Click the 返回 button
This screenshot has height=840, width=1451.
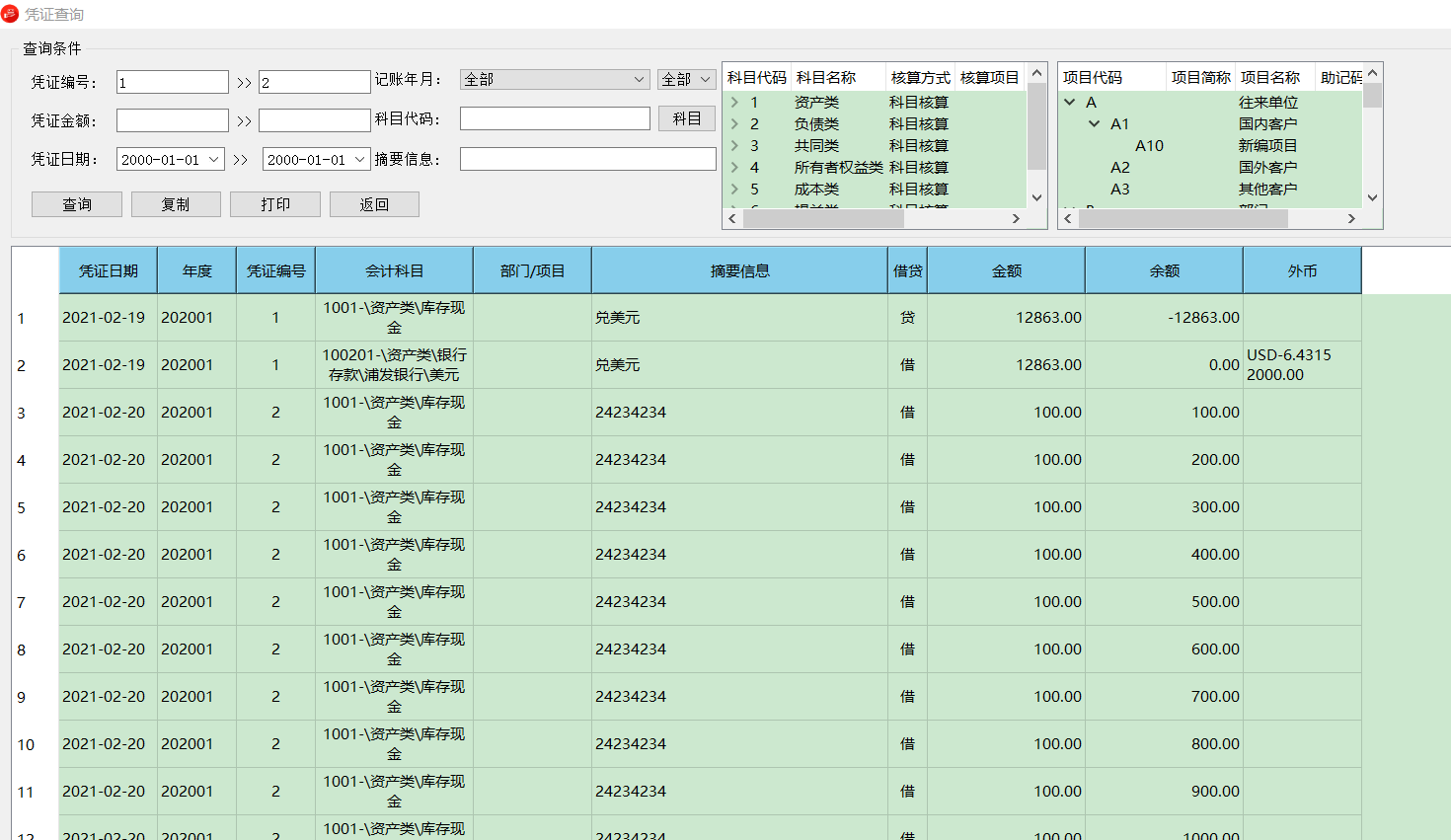[374, 204]
